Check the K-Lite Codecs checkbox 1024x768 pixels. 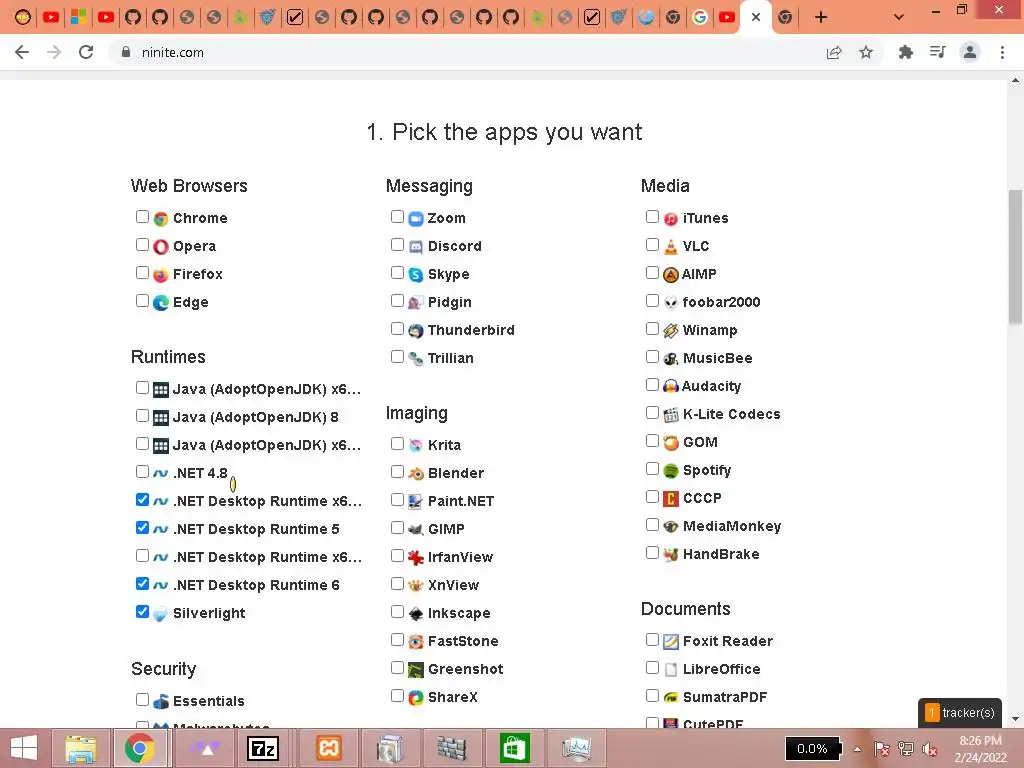click(x=652, y=413)
